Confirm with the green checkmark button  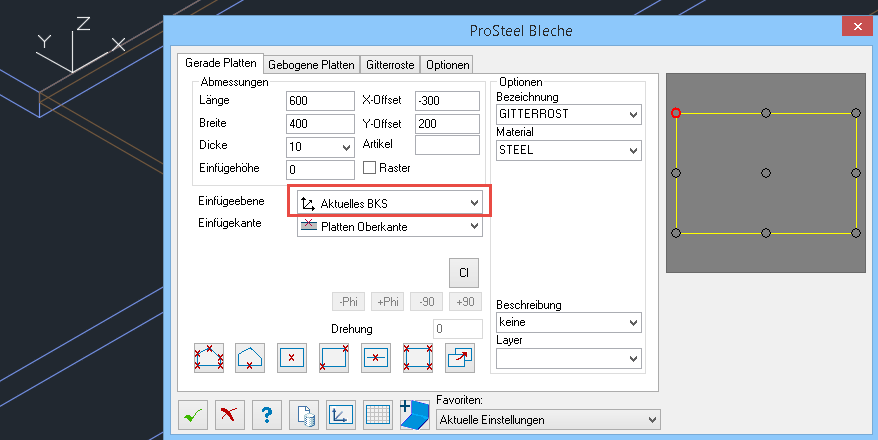(x=193, y=415)
